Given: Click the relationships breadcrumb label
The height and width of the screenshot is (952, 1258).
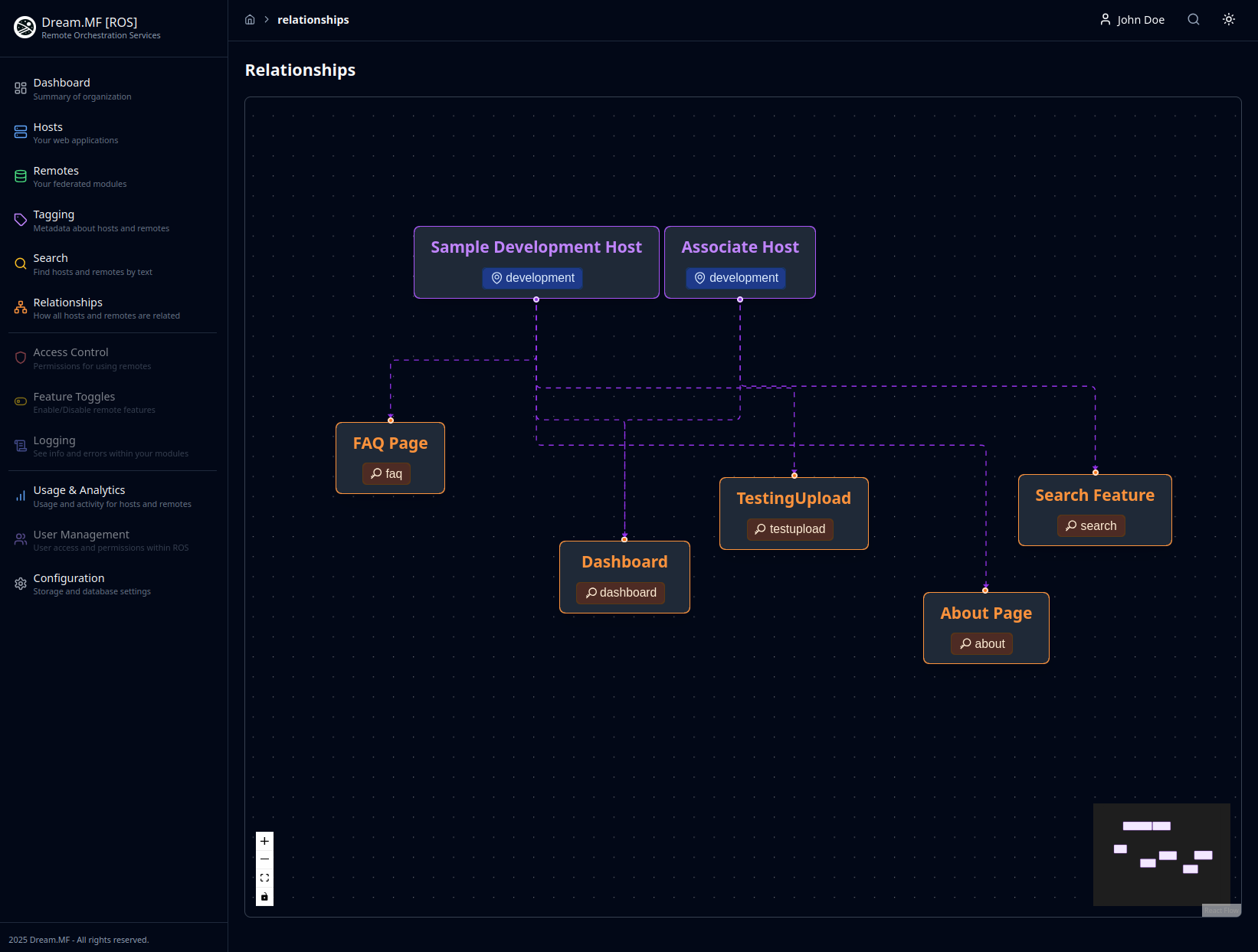Looking at the screenshot, I should 313,20.
